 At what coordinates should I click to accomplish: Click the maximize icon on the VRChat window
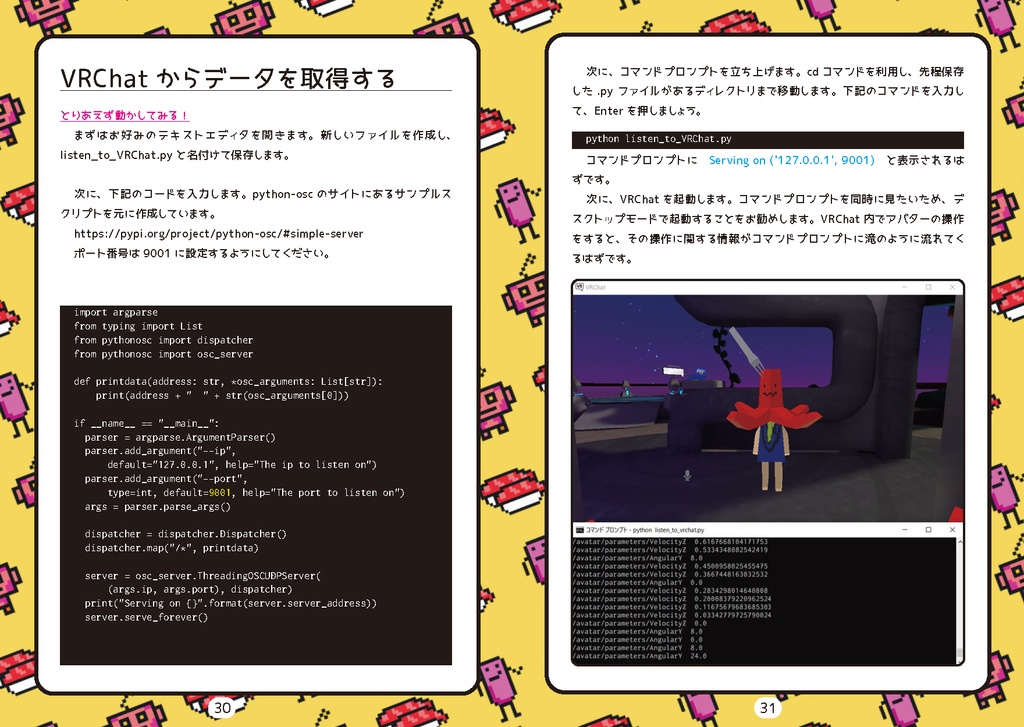point(929,287)
